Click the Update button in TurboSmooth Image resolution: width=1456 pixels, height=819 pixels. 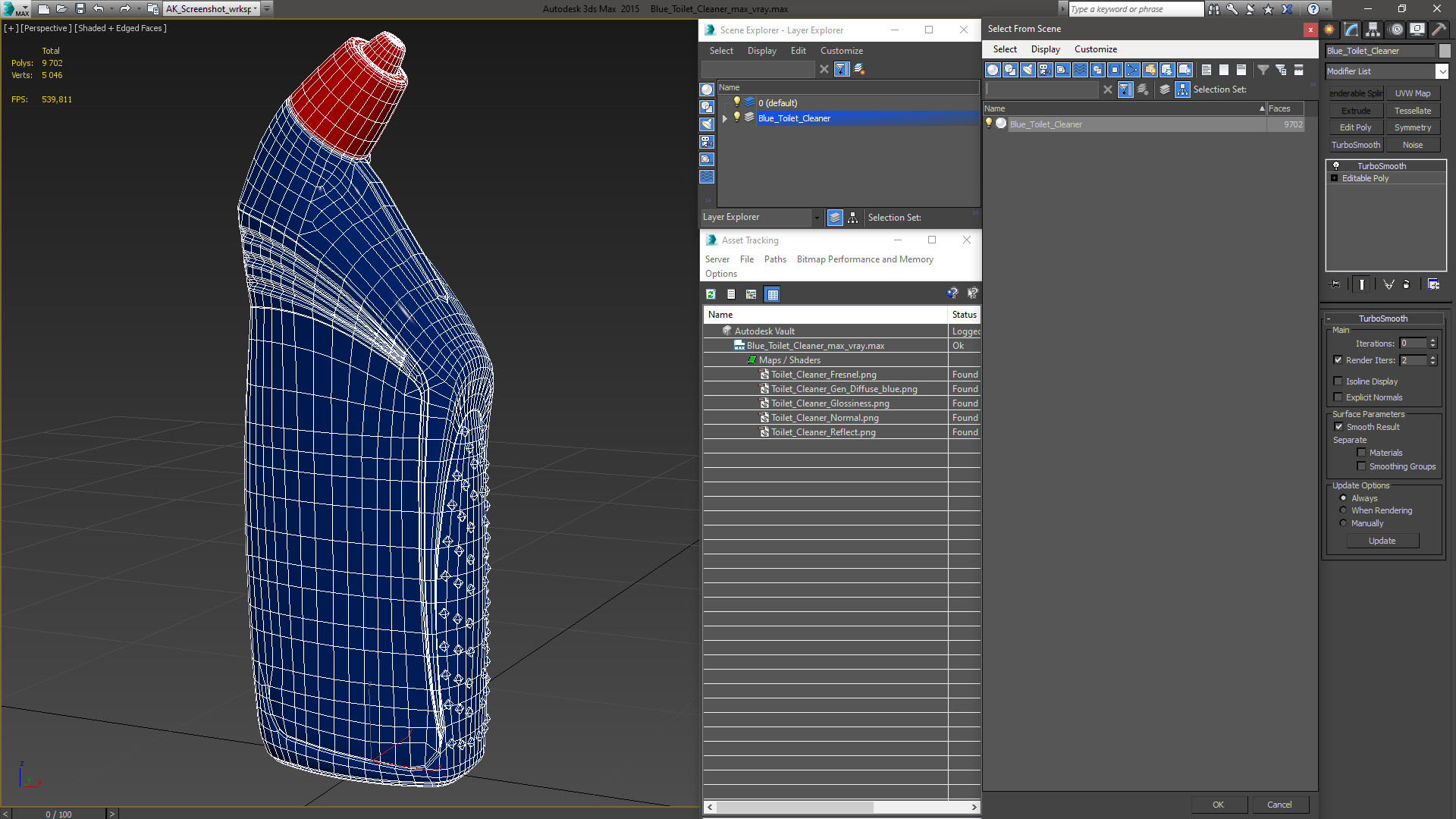click(x=1382, y=541)
